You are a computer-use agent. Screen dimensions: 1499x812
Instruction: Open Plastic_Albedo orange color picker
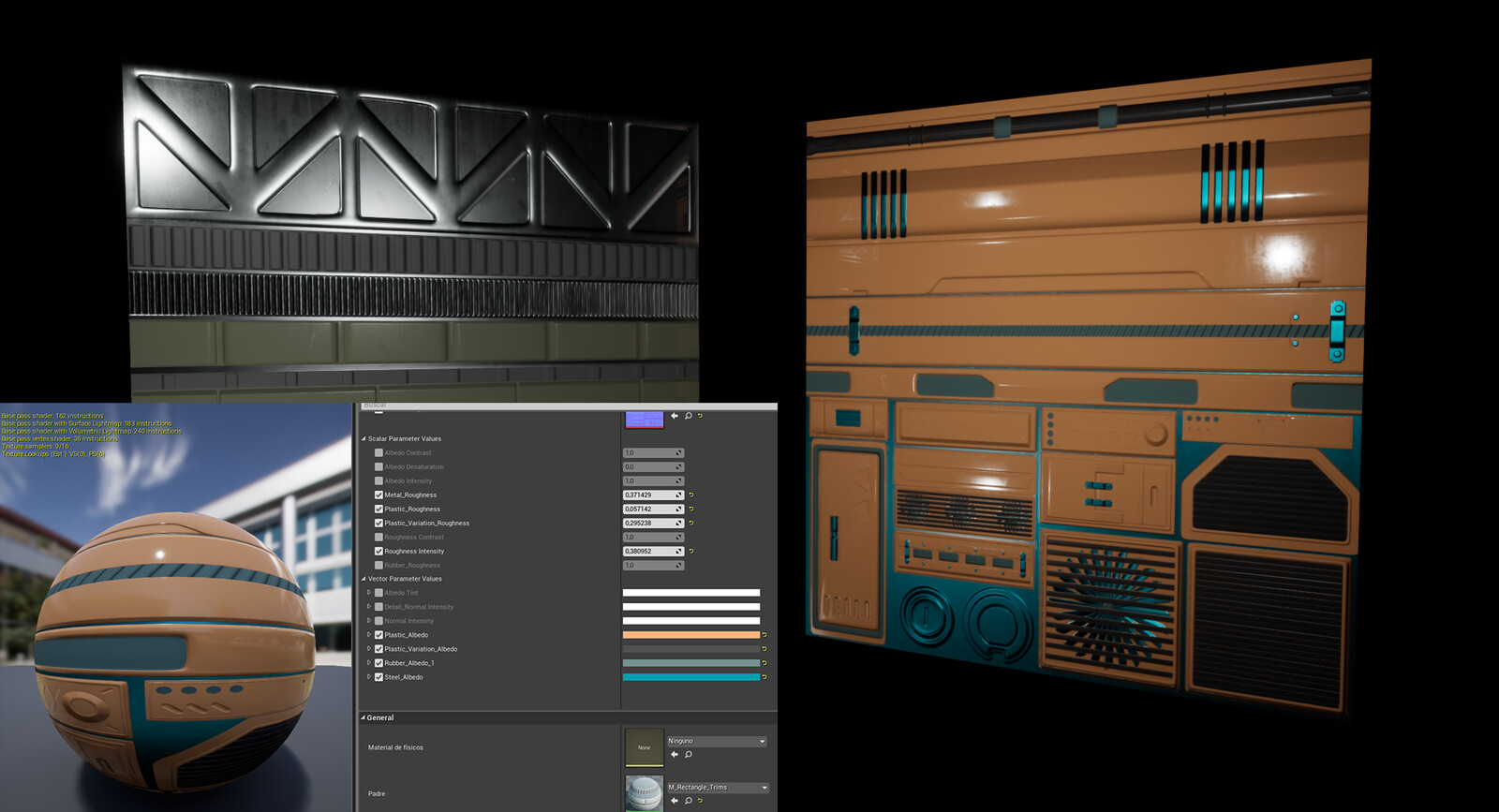691,635
